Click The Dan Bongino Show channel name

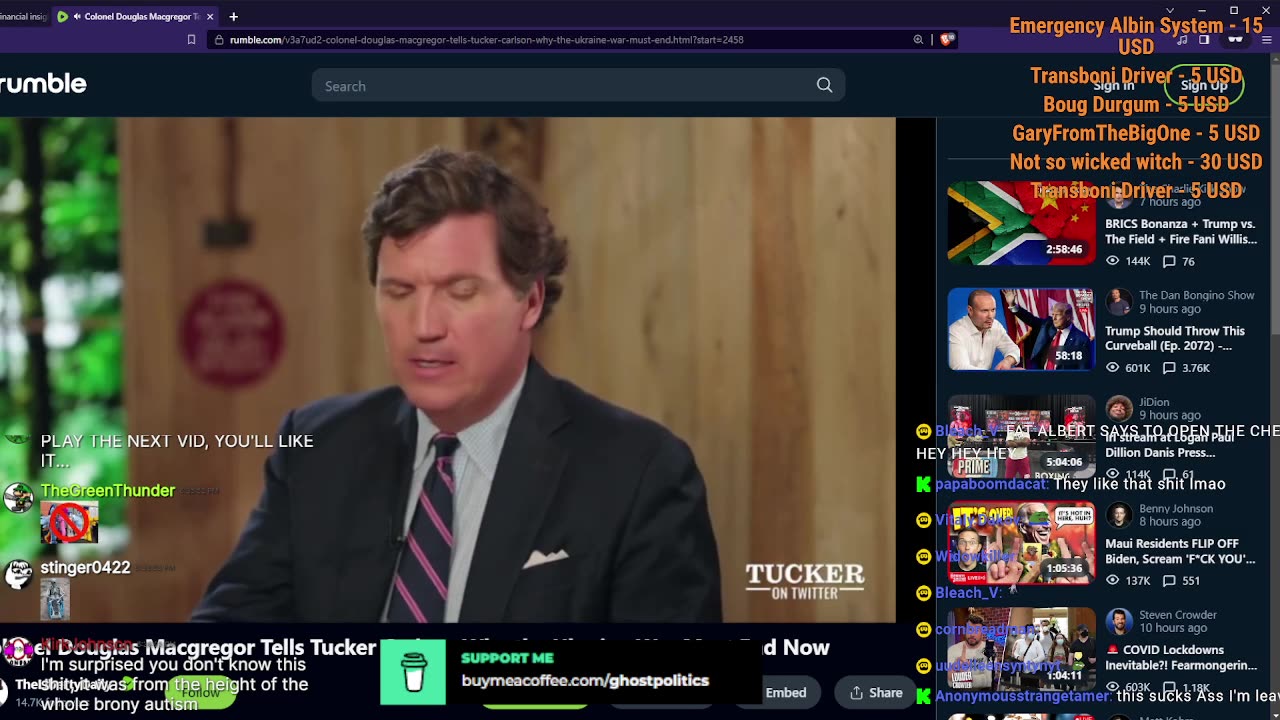1196,295
